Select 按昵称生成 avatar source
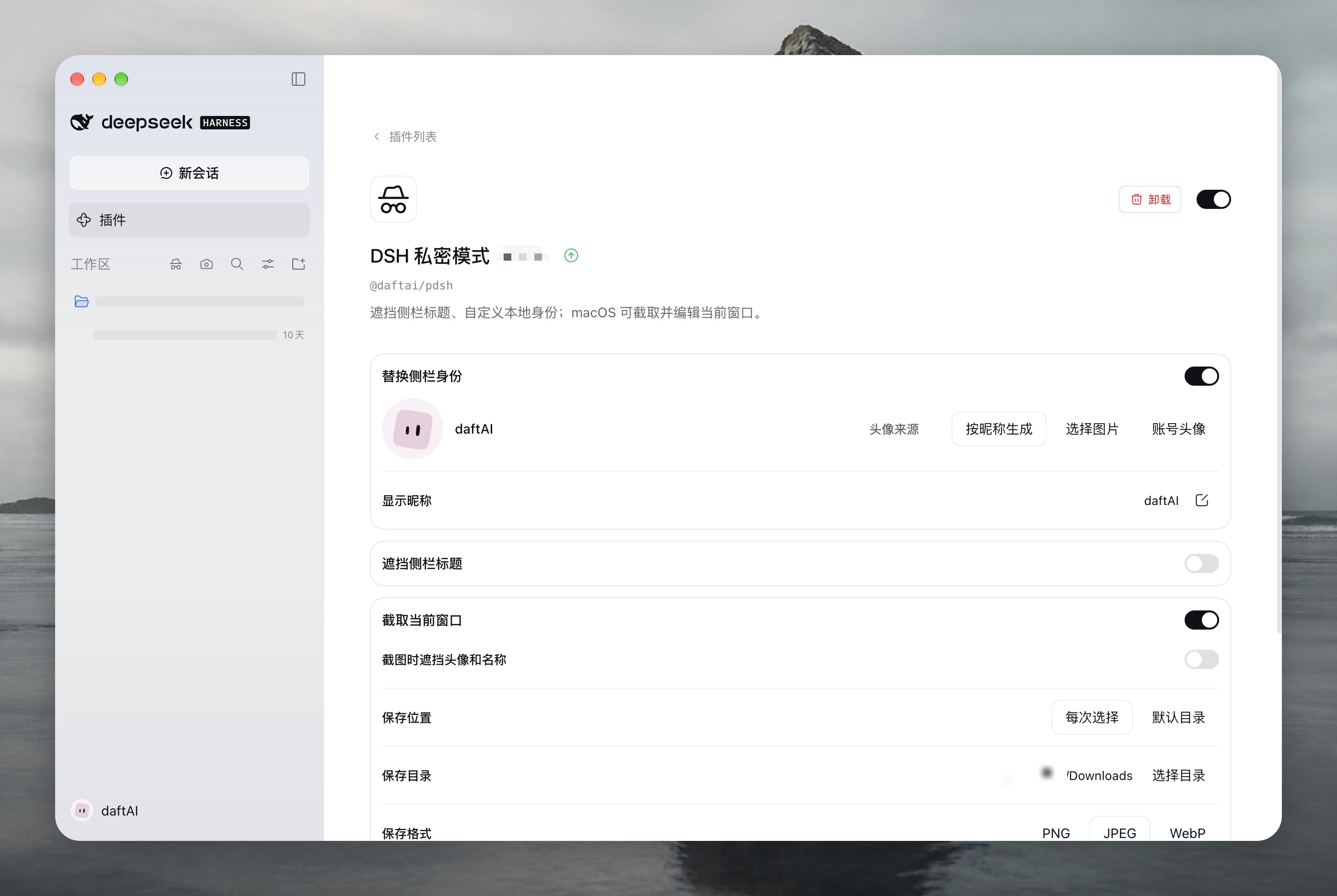The image size is (1337, 896). 999,429
